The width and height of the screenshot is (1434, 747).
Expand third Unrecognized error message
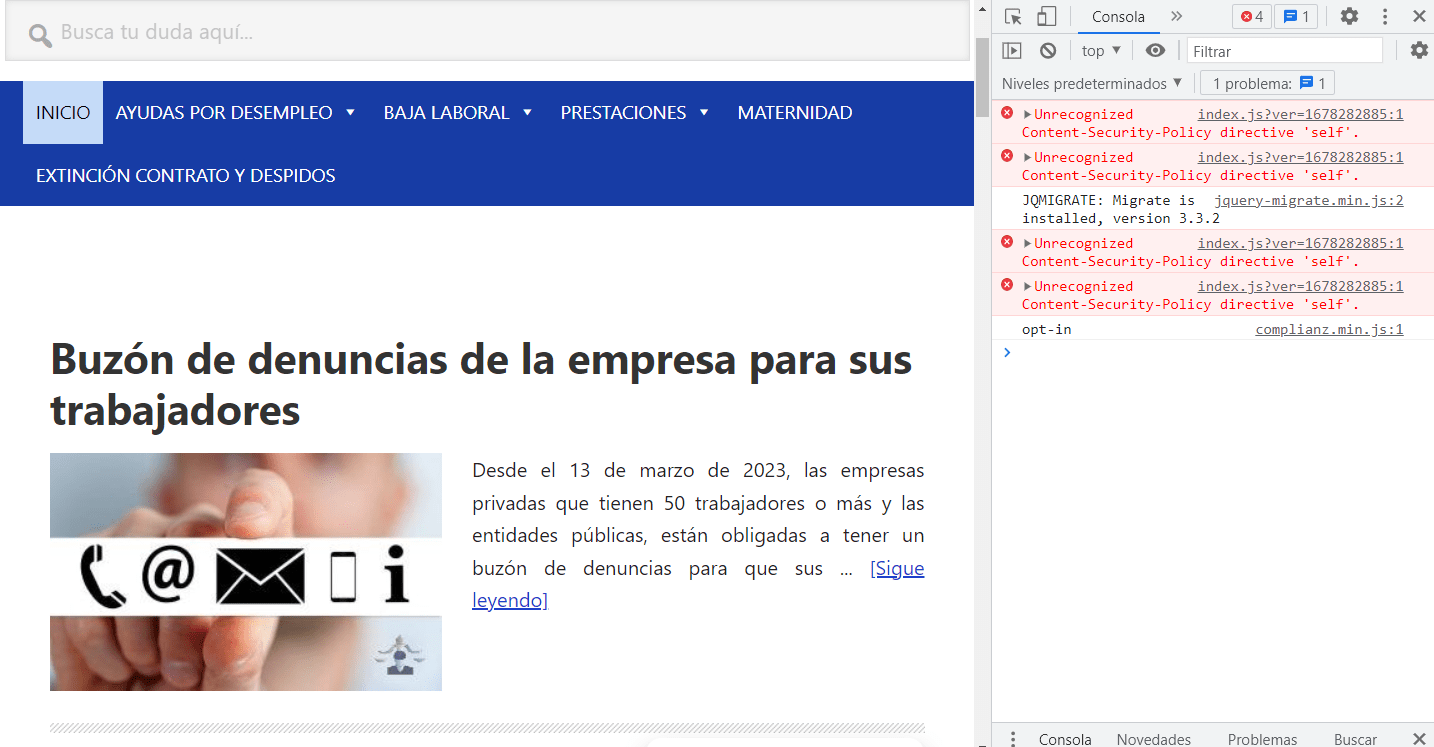[1027, 243]
